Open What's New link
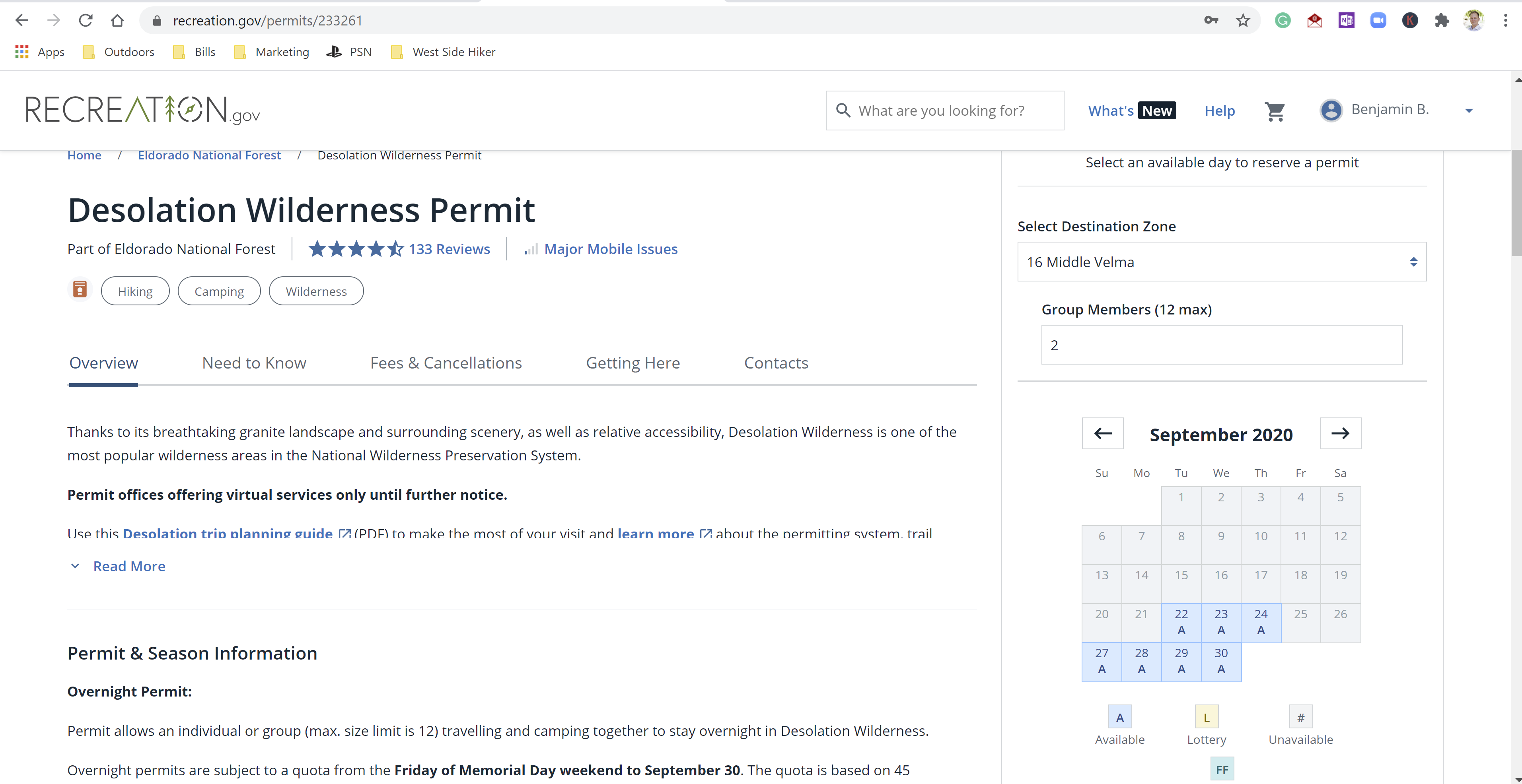 point(1131,111)
